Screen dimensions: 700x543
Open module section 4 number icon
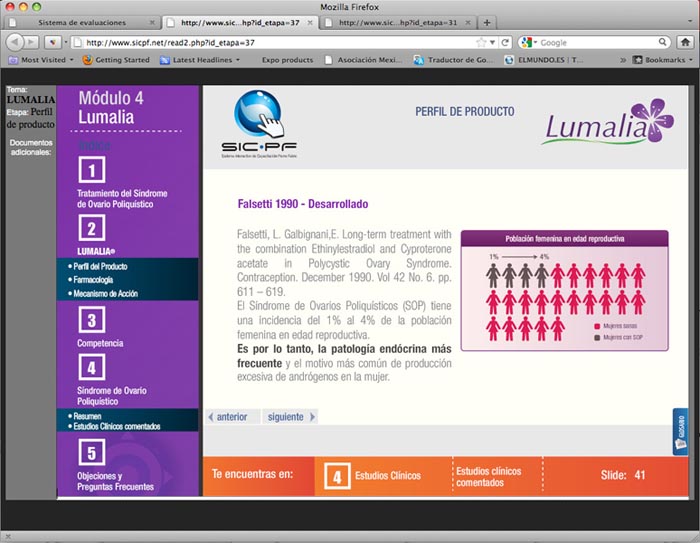92,367
